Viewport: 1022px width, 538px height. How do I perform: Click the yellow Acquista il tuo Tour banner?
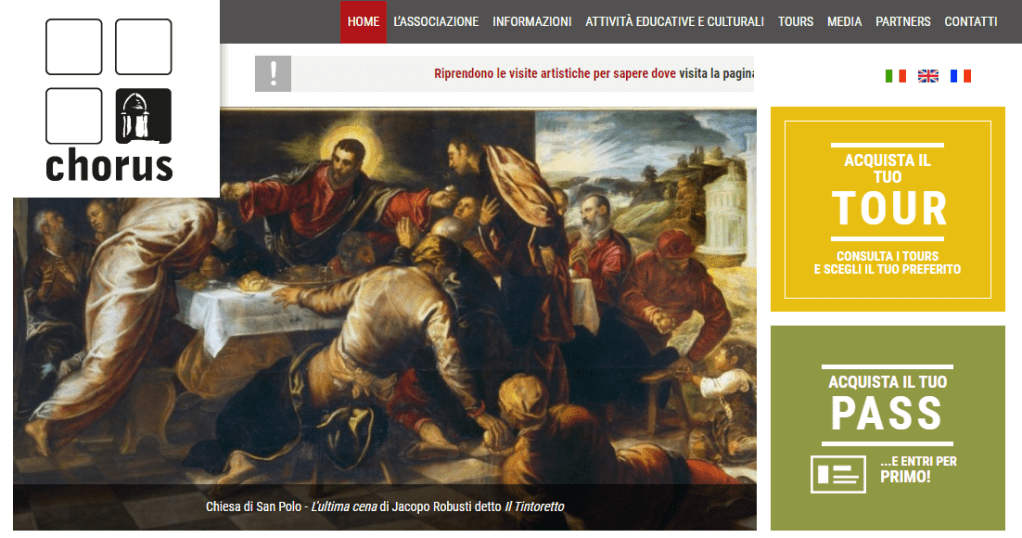(888, 209)
